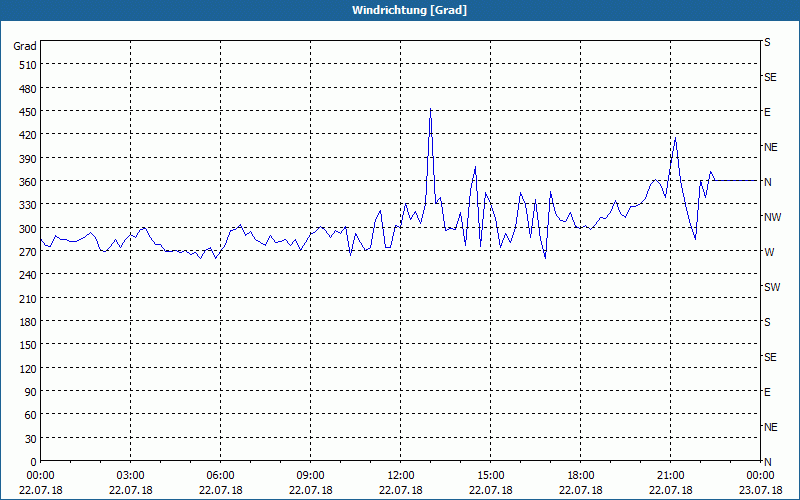Click the flat blue line segment at 360

point(735,180)
